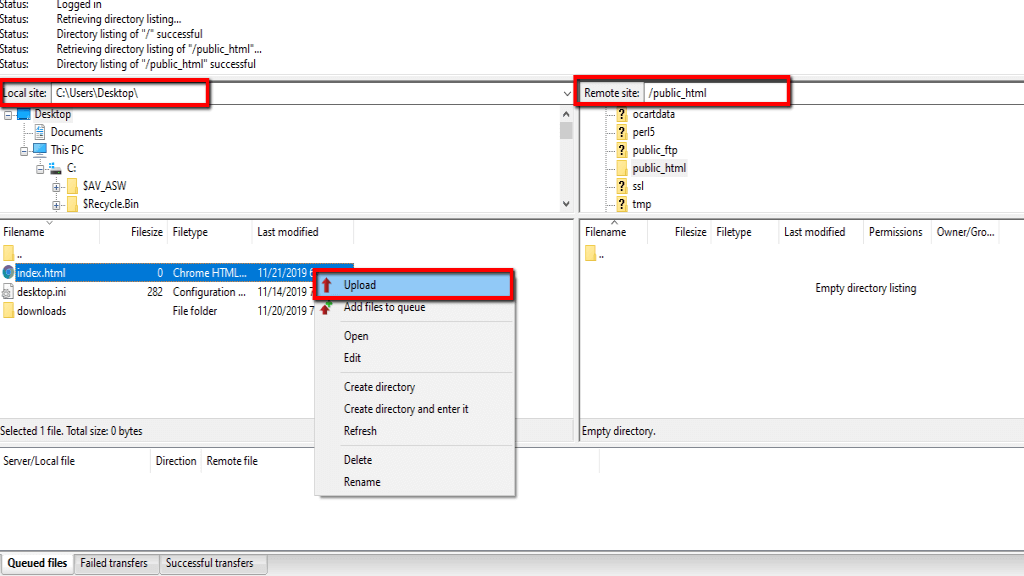Expand the $AV_ASW folder node
The height and width of the screenshot is (576, 1024).
[x=56, y=187]
